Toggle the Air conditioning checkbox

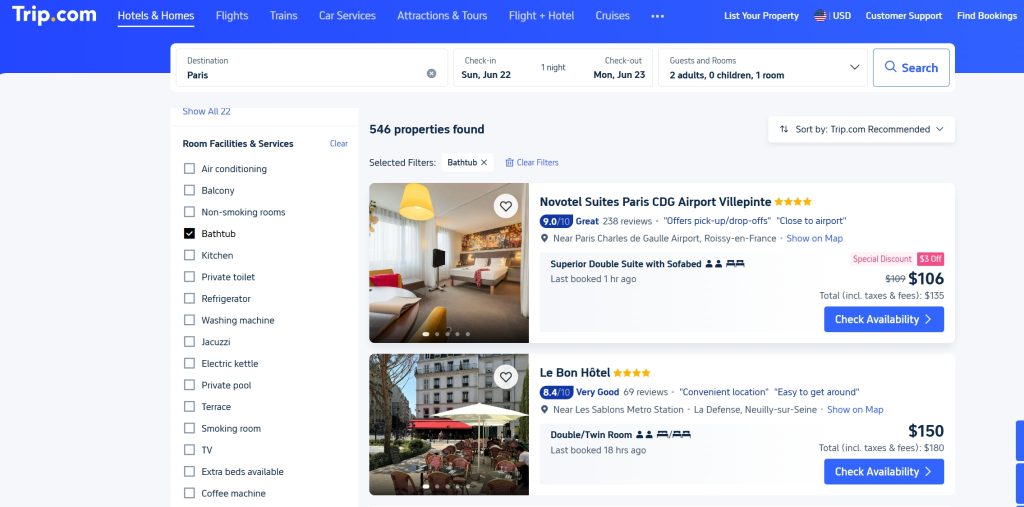pos(189,169)
